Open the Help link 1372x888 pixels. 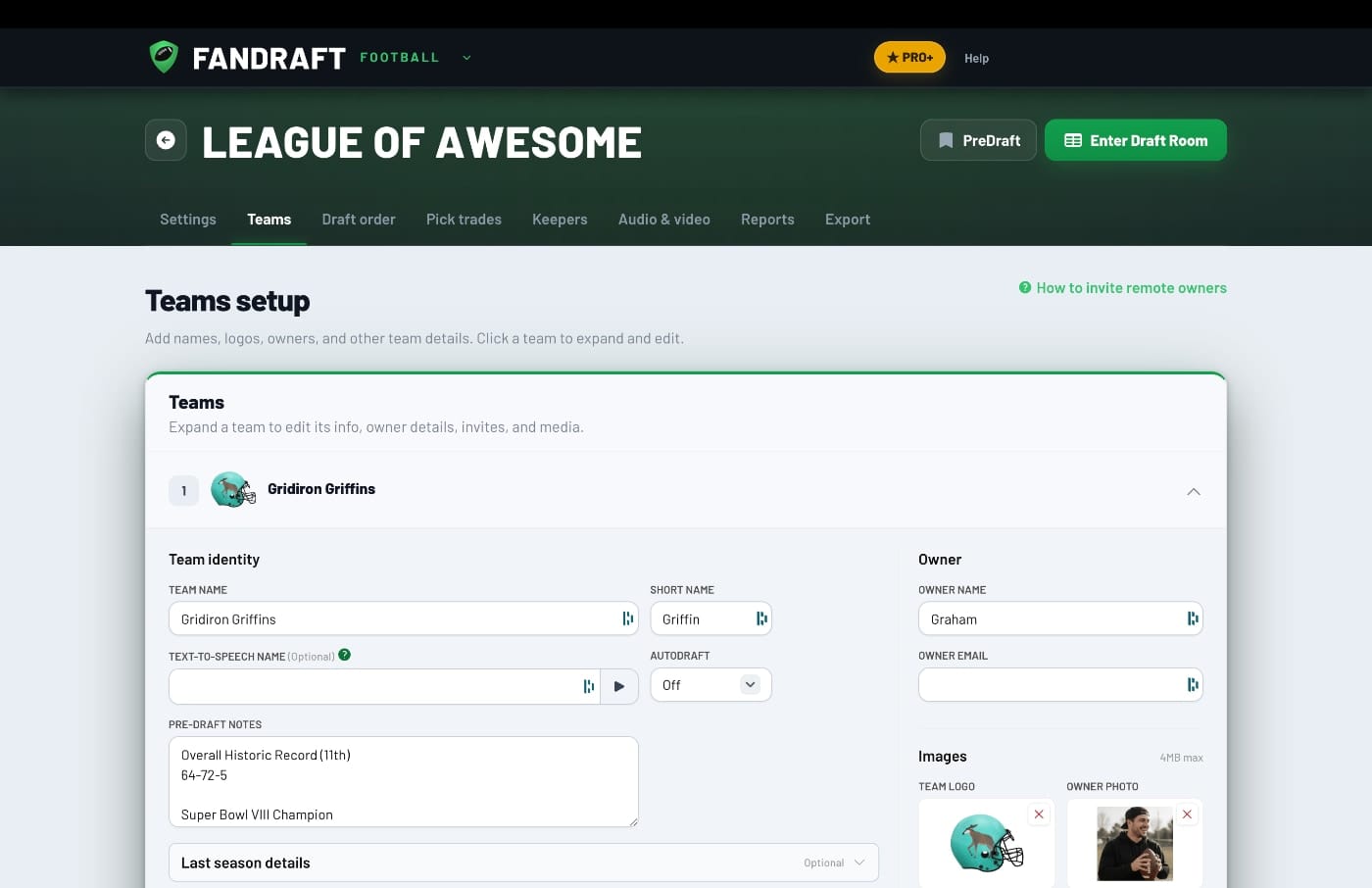coord(976,58)
